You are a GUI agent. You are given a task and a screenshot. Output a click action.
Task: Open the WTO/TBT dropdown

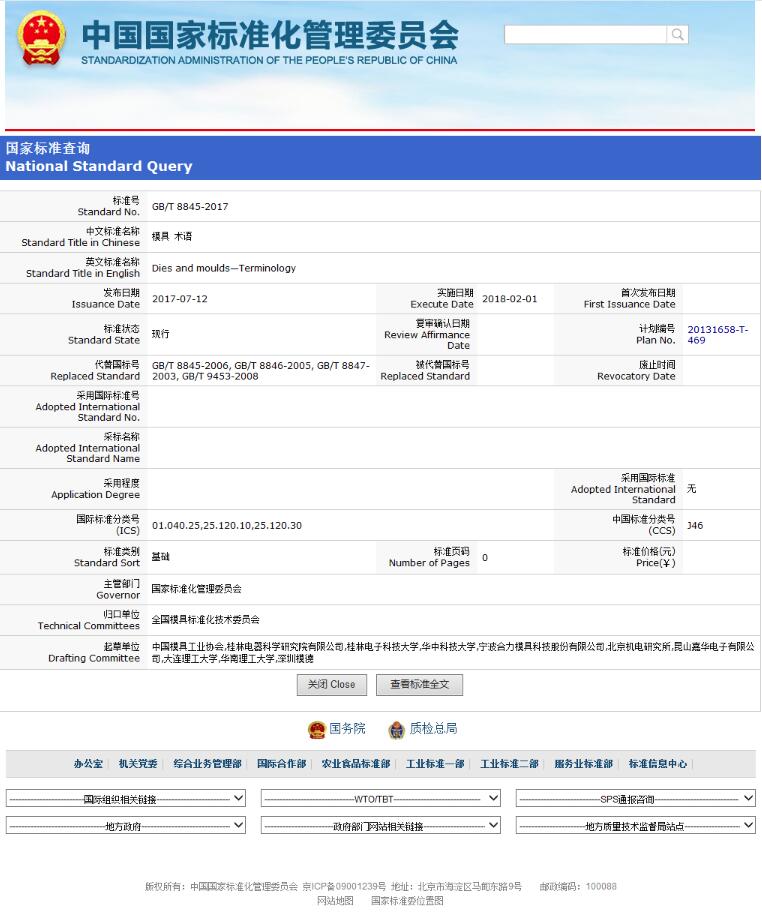(381, 799)
